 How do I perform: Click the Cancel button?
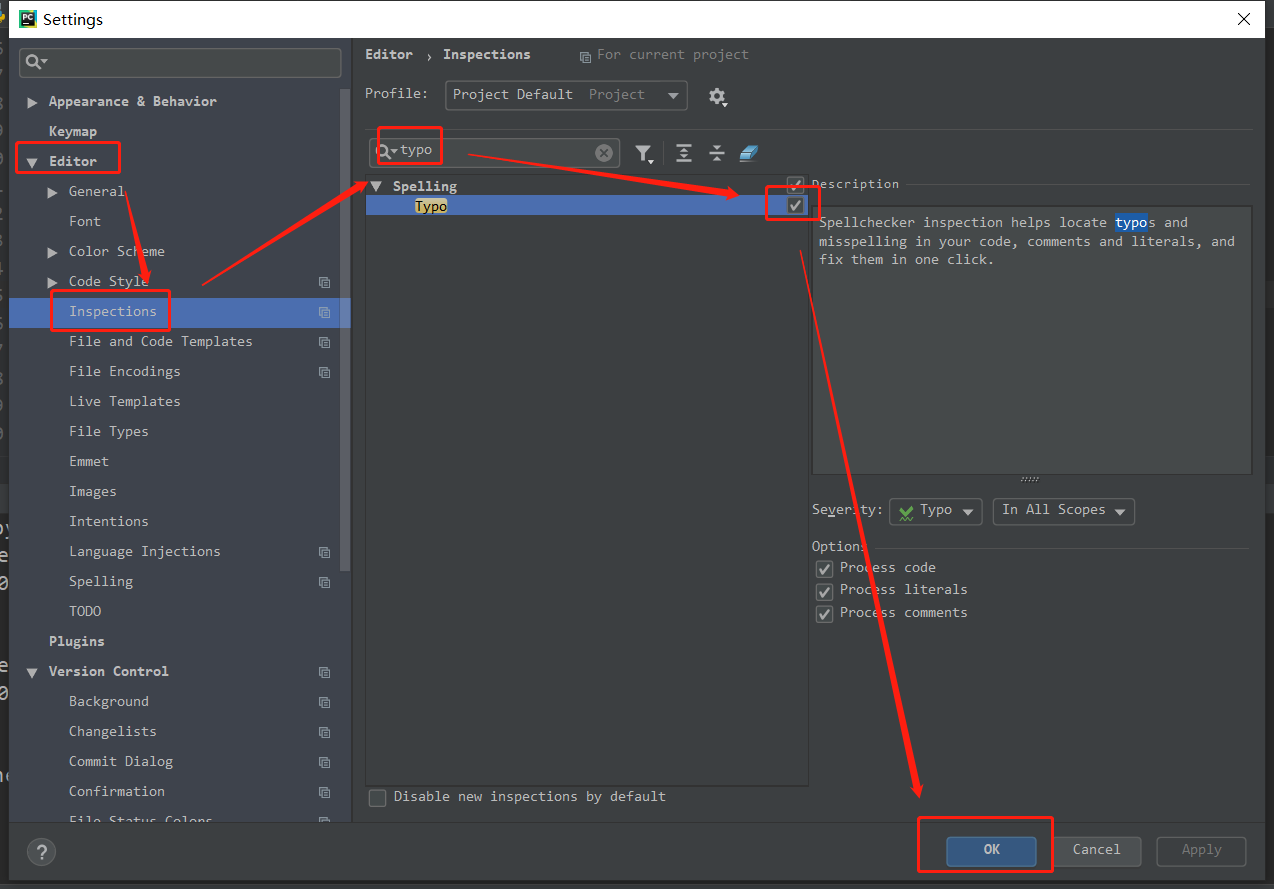pos(1096,850)
